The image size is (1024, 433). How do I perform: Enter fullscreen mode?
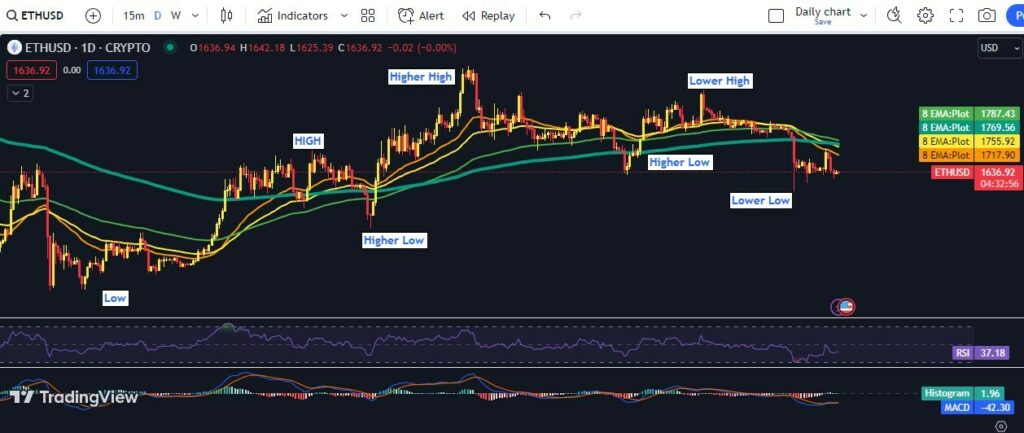click(x=956, y=16)
